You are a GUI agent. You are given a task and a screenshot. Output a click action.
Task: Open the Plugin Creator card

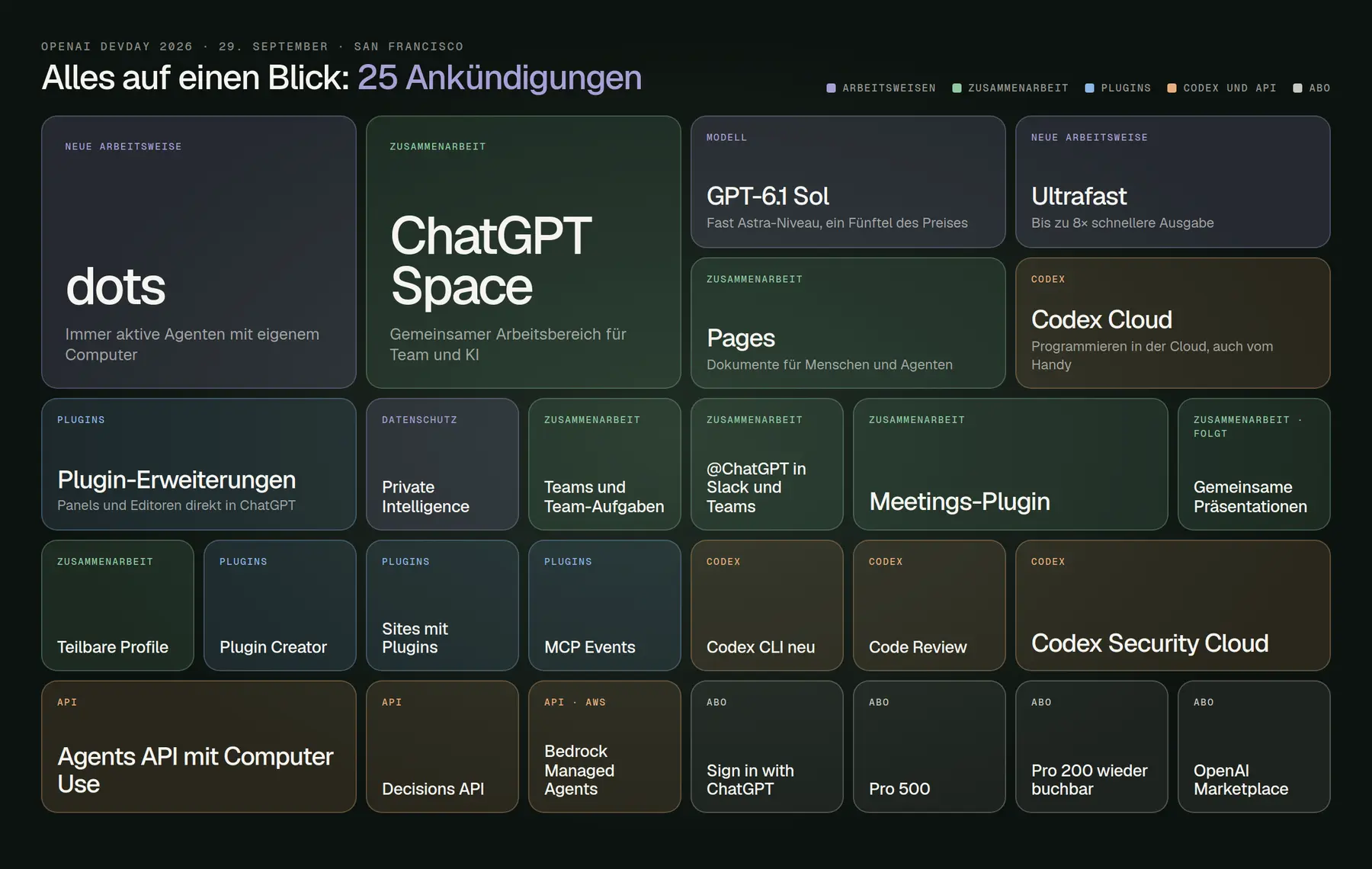point(280,606)
